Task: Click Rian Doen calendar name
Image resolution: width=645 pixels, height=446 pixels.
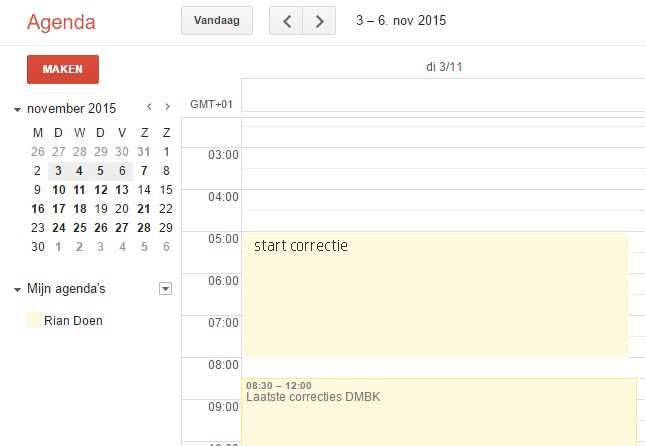Action: click(x=73, y=320)
